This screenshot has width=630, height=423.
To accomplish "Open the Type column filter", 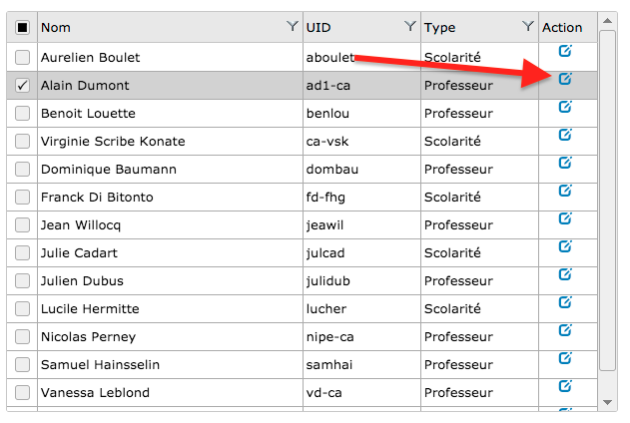I will [528, 27].
